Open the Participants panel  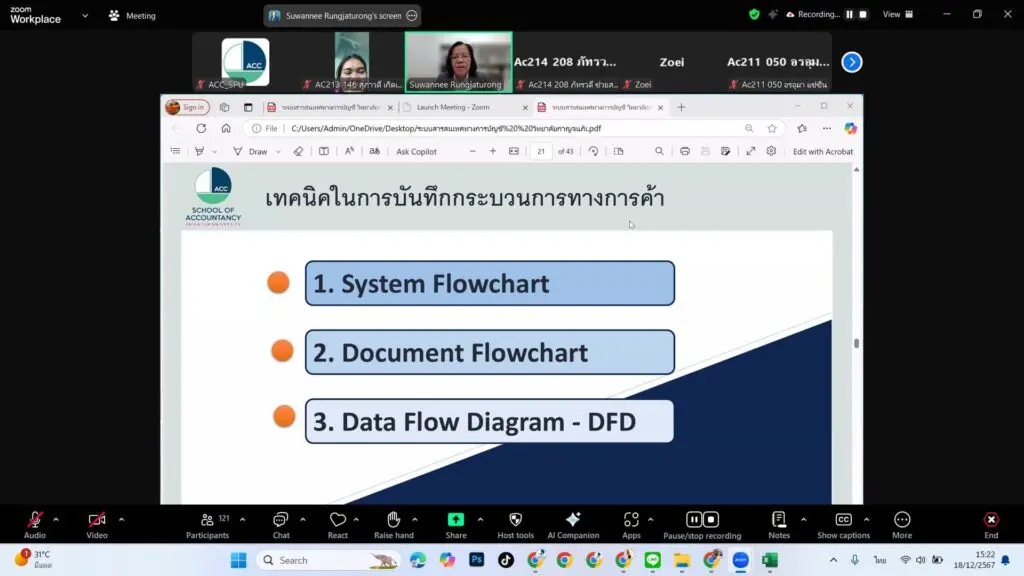pos(208,525)
